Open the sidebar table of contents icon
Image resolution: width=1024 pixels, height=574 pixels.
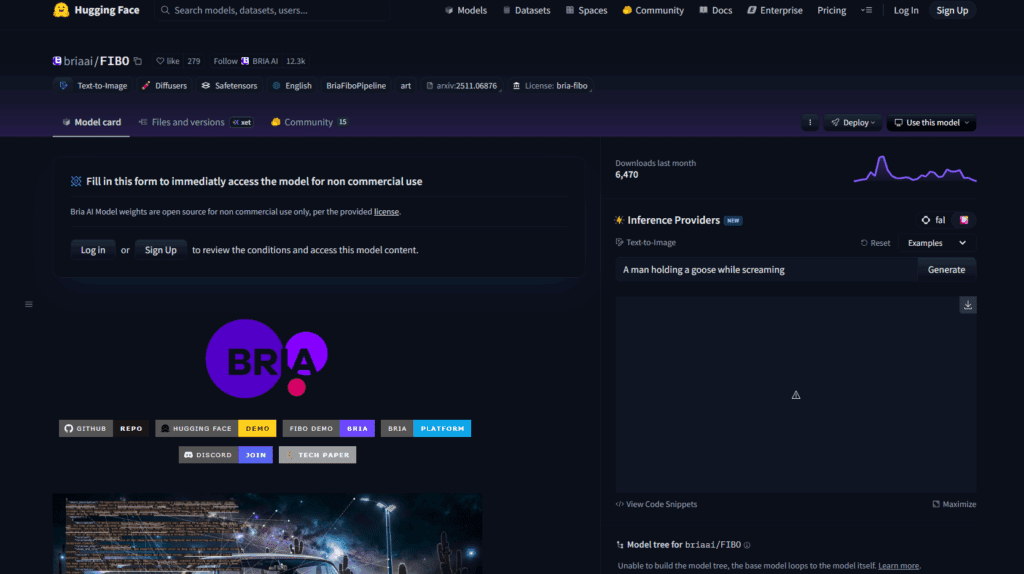pyautogui.click(x=29, y=304)
